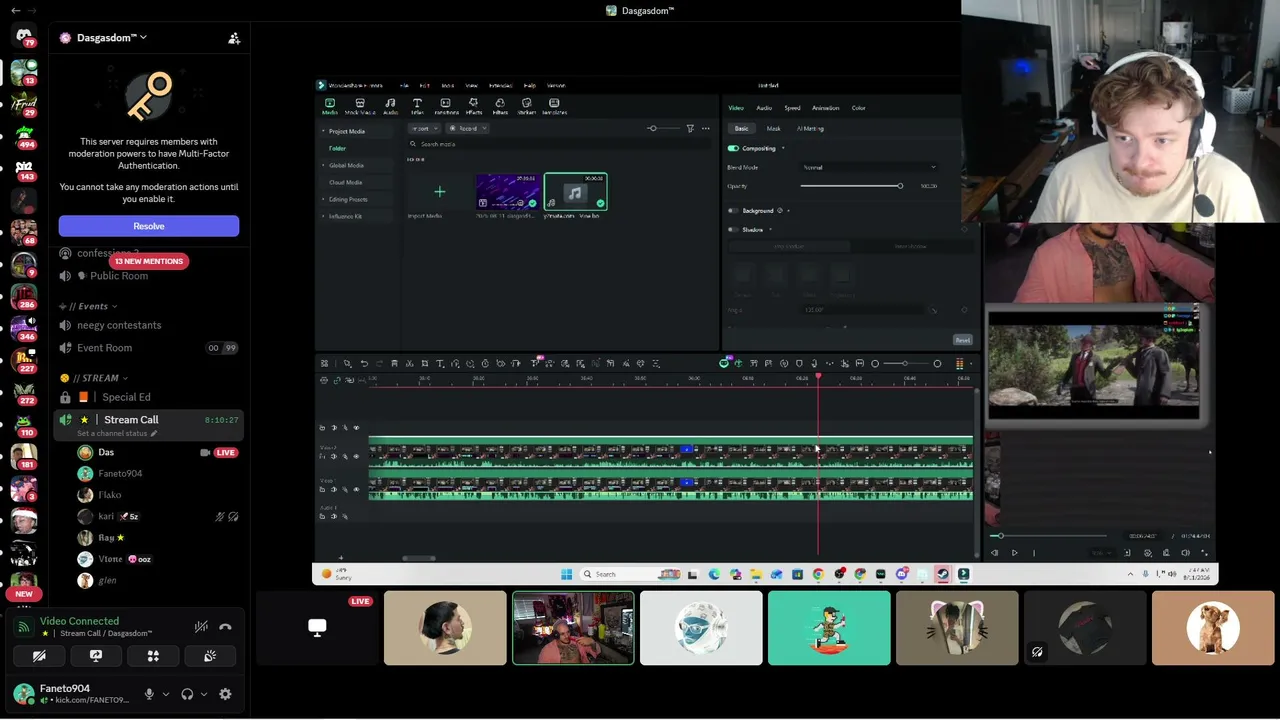Screen dimensions: 1280x720
Task: Open the Transitions tab in Filmora
Action: coord(446,106)
